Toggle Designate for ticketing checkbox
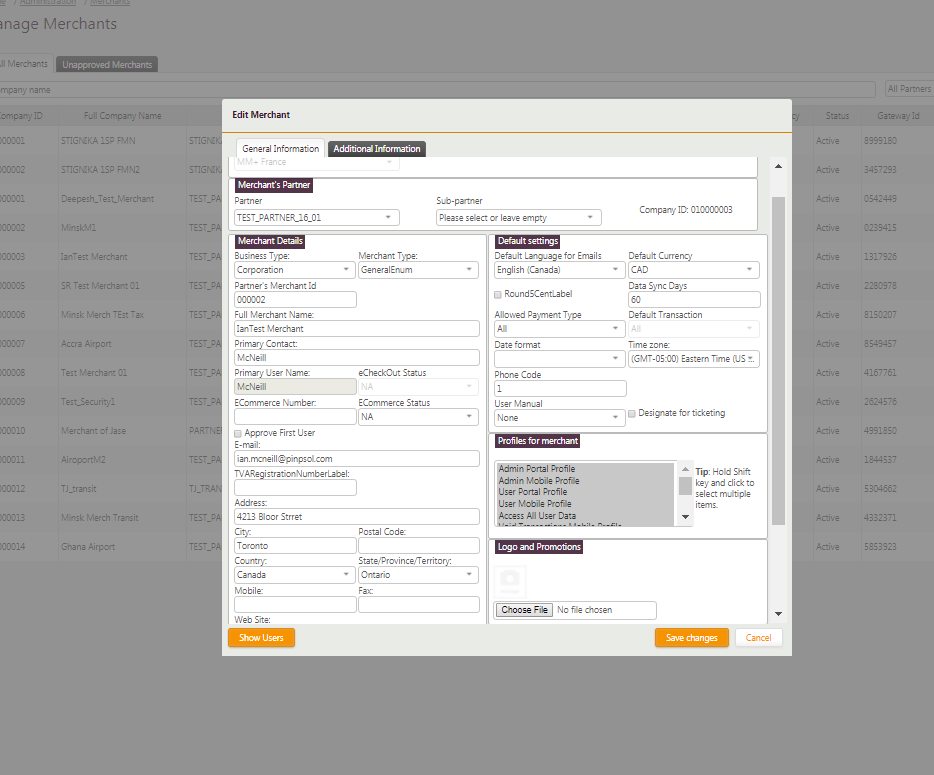 (x=632, y=413)
